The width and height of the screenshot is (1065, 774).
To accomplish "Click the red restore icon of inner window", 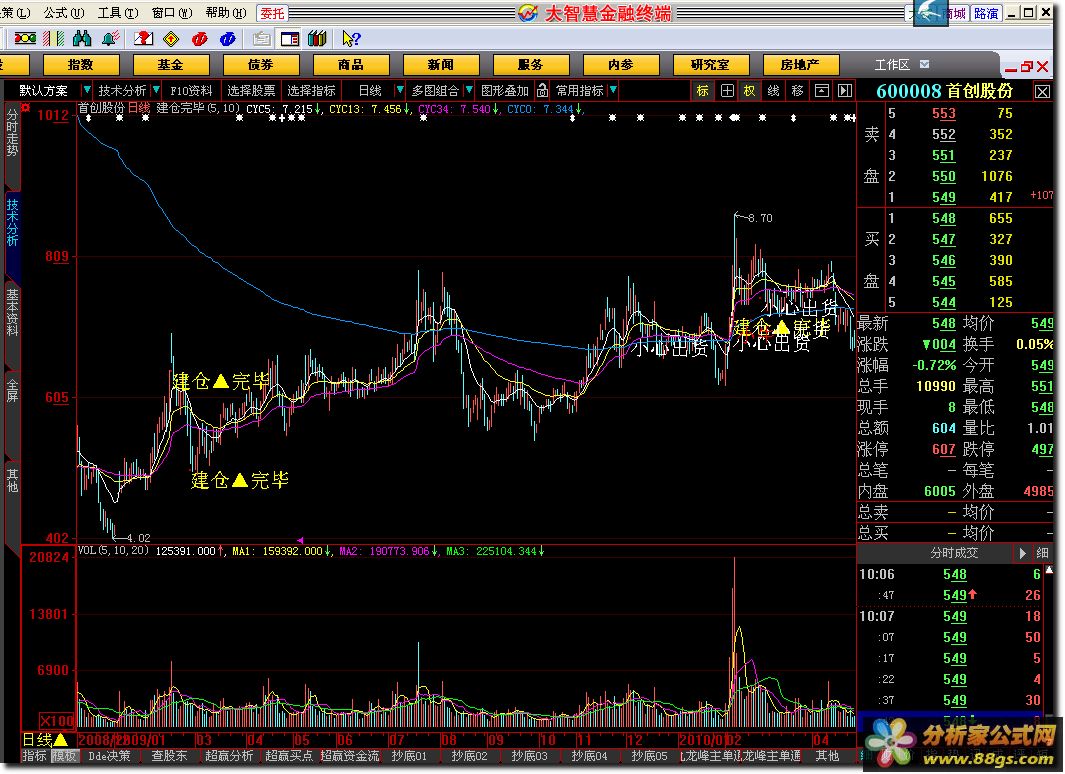I will 1026,67.
